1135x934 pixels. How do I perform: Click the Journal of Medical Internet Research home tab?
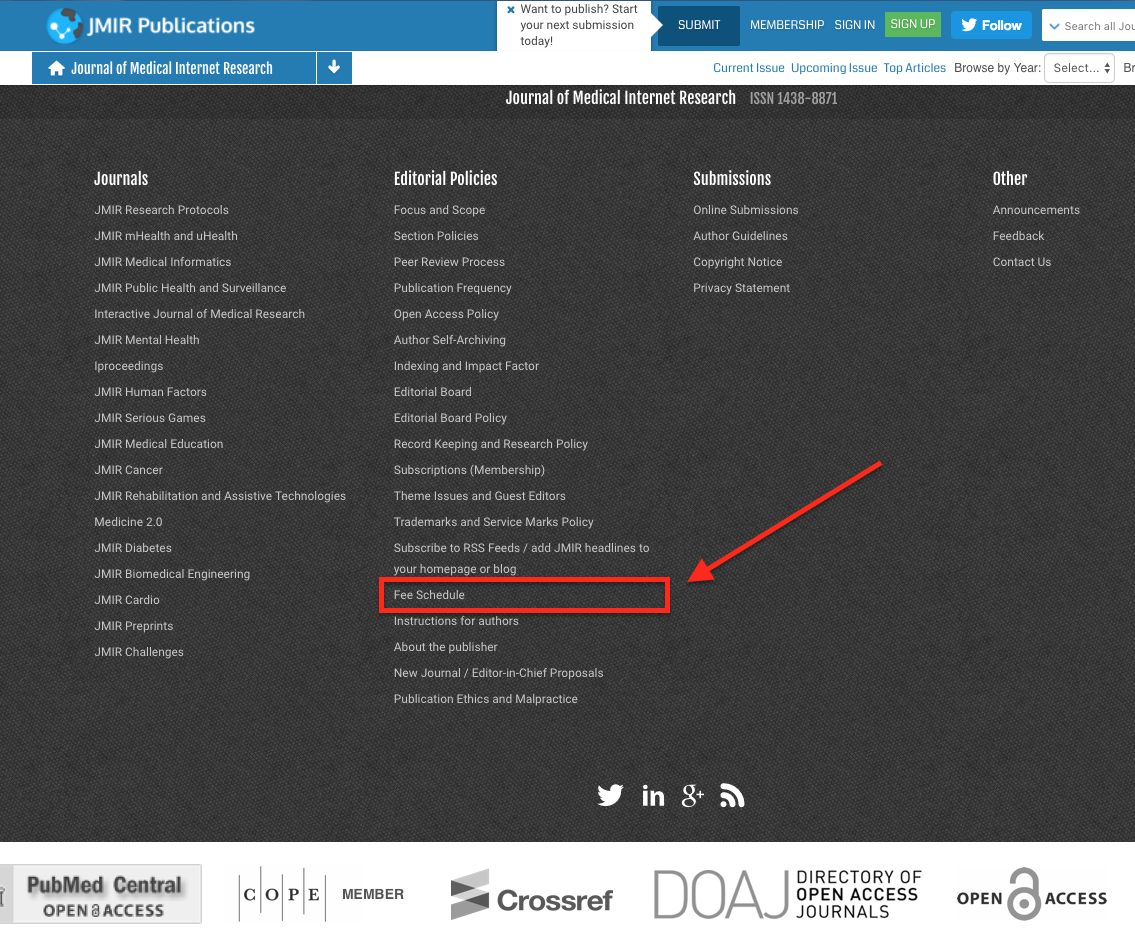click(173, 68)
